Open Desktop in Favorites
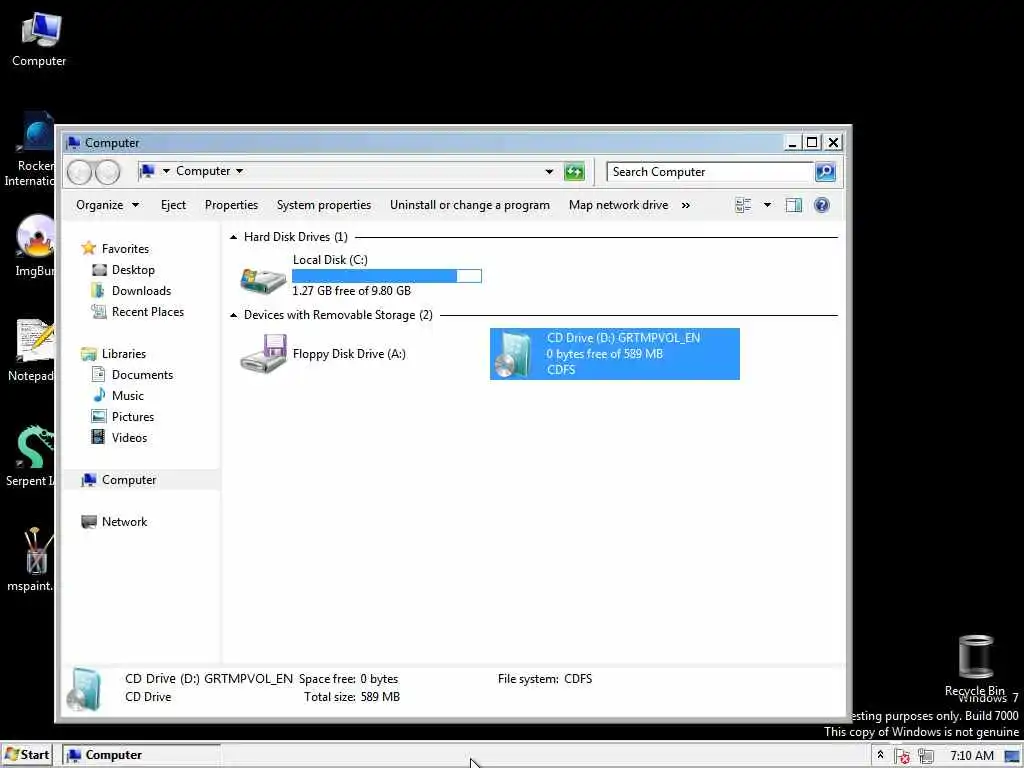 (x=133, y=270)
